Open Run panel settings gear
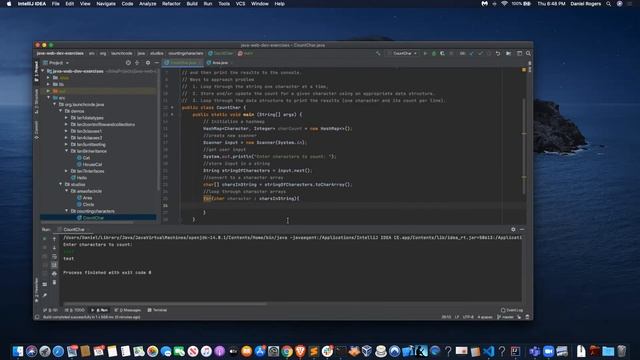 click(x=513, y=229)
